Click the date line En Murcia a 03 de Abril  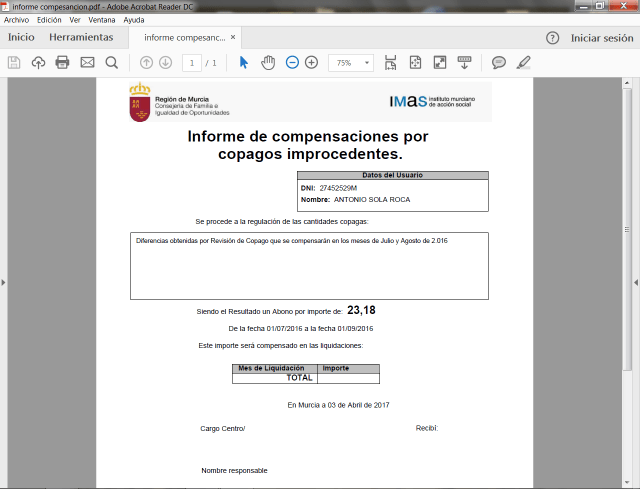tap(338, 405)
